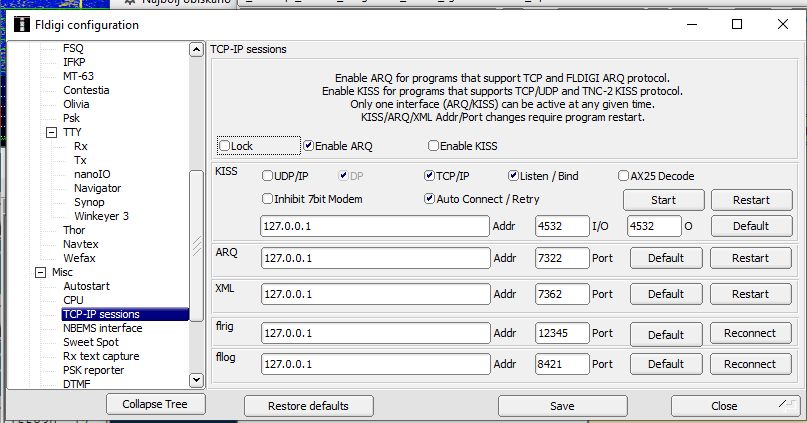Toggle the greyed DP checkbox
Image resolution: width=807 pixels, height=423 pixels.
(x=343, y=176)
